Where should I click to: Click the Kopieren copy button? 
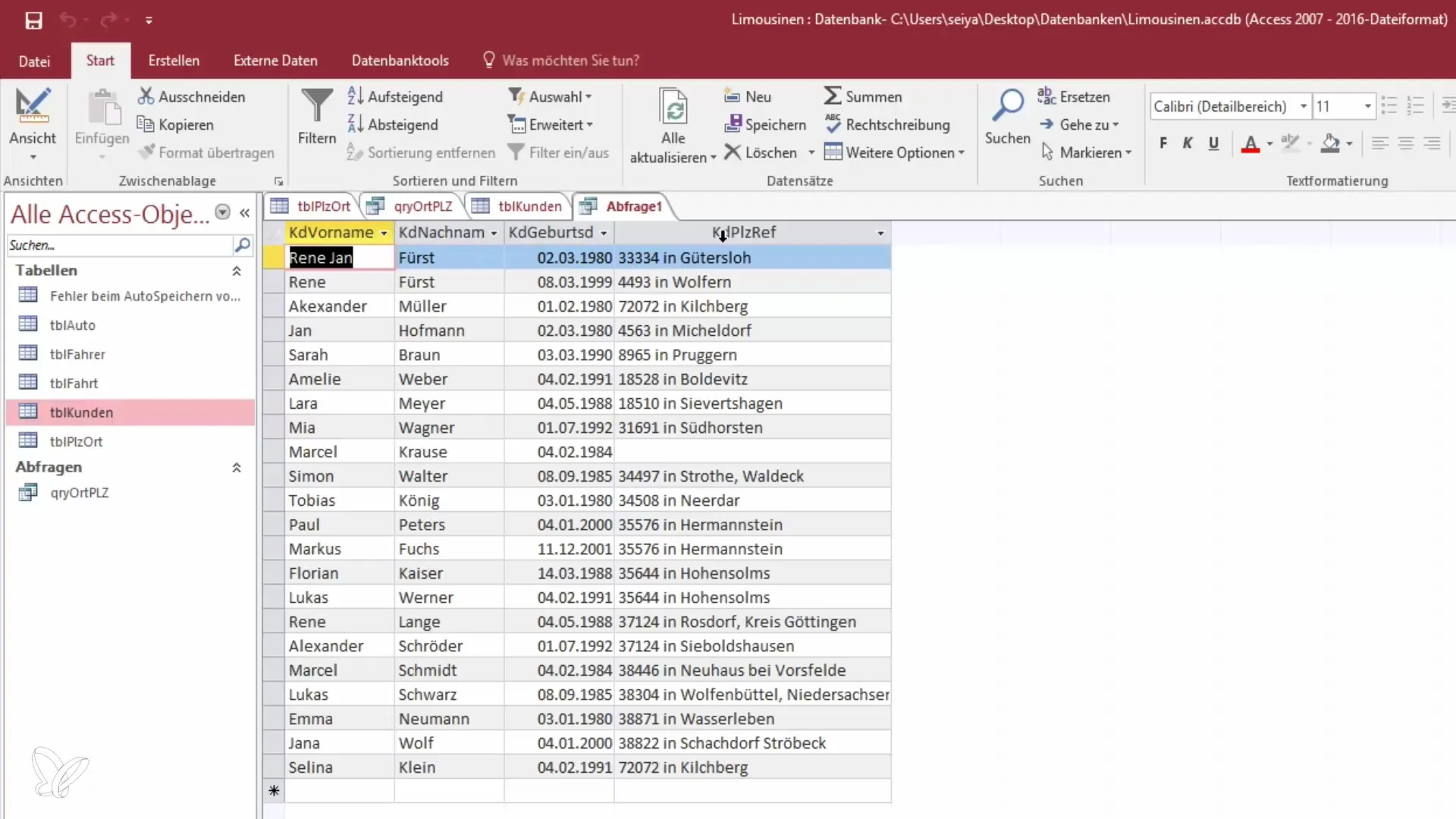(175, 124)
